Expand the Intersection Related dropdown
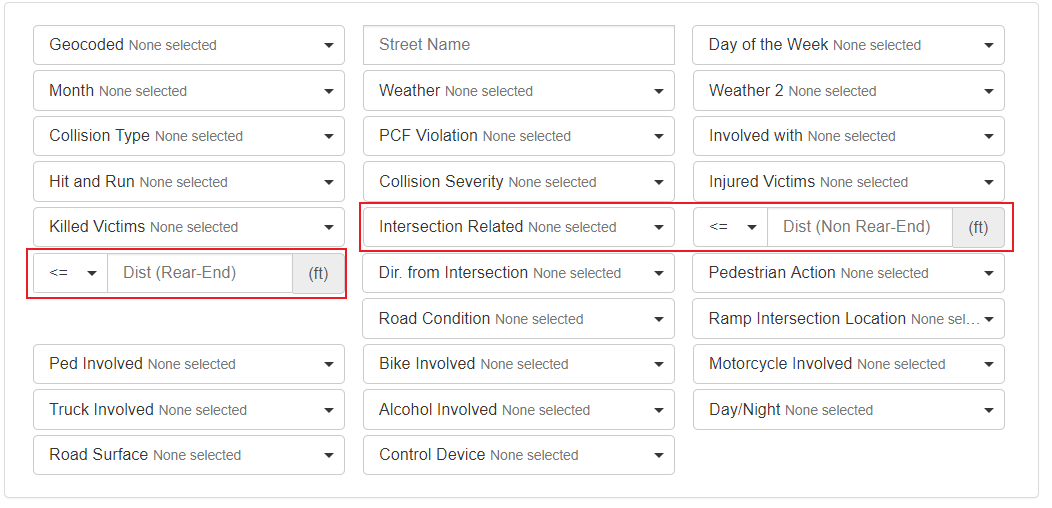The height and width of the screenshot is (508, 1052). tap(518, 227)
